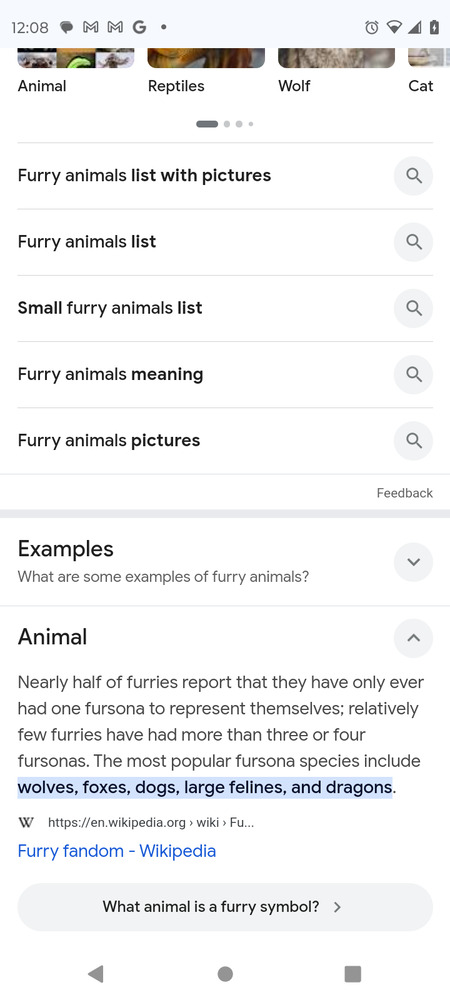Tap the Android home circle button
The image size is (450, 1000).
tap(225, 974)
